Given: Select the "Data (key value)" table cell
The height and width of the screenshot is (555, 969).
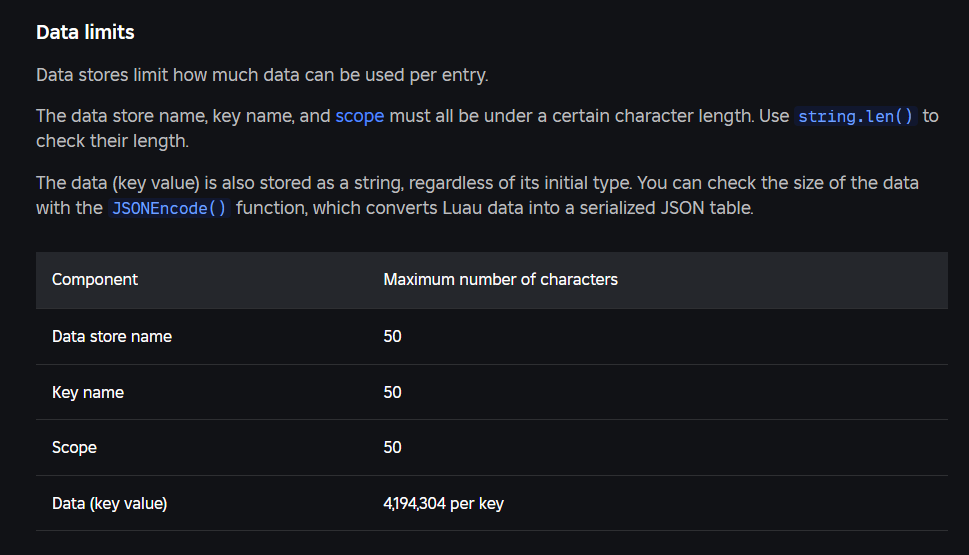Looking at the screenshot, I should click(109, 504).
